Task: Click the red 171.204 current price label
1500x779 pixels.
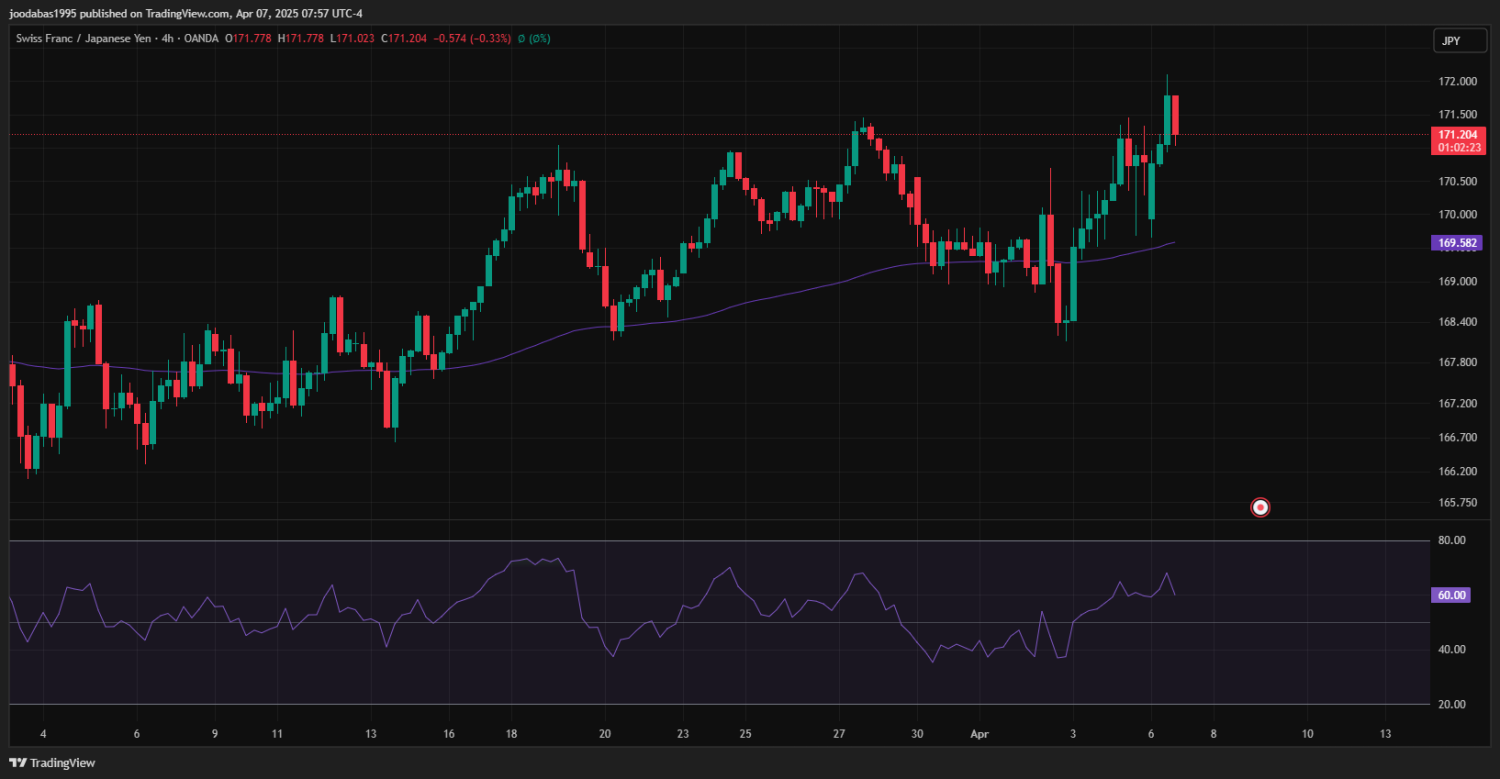Action: coord(1459,134)
